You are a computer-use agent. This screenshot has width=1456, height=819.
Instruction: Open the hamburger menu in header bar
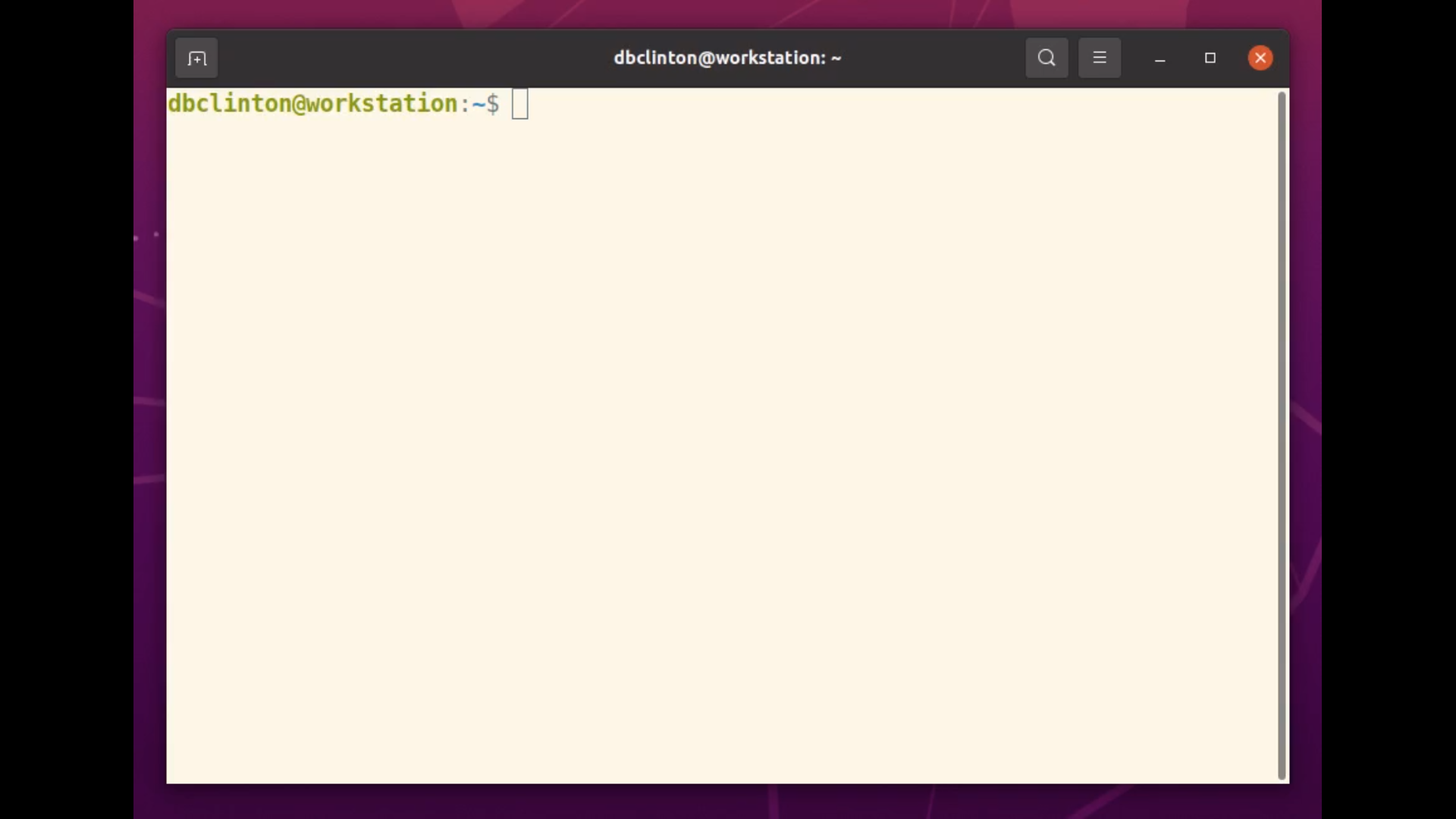[1100, 58]
